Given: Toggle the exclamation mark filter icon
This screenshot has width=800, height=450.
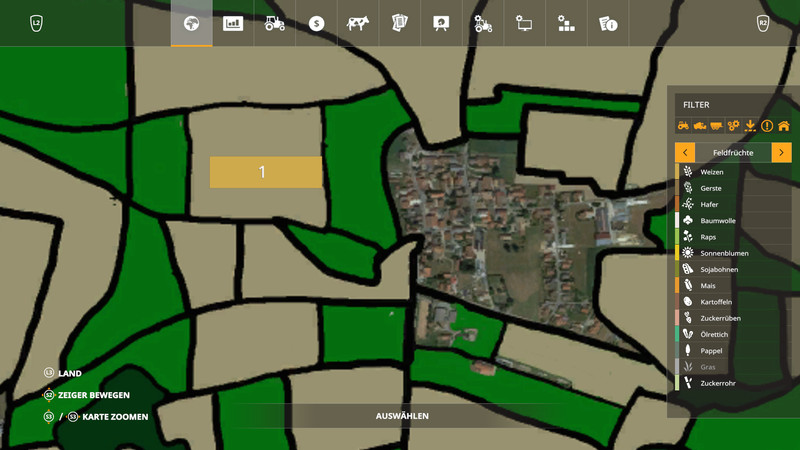Looking at the screenshot, I should point(767,126).
